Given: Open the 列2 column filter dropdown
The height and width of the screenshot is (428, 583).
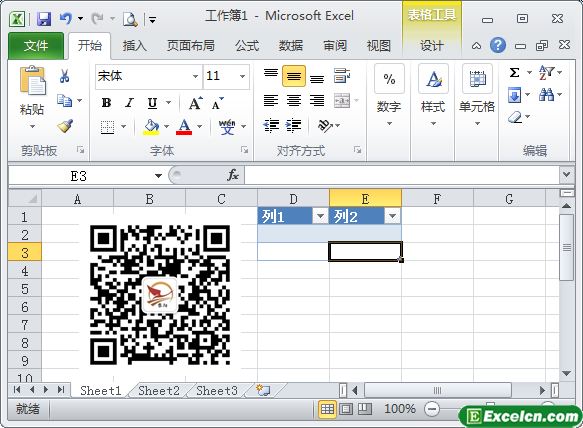Looking at the screenshot, I should coord(392,216).
